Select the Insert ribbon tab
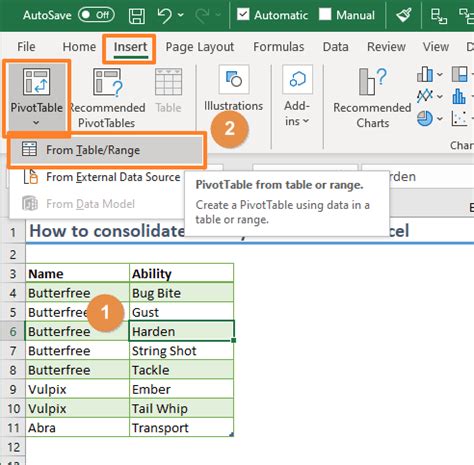The width and height of the screenshot is (474, 465). (x=130, y=47)
